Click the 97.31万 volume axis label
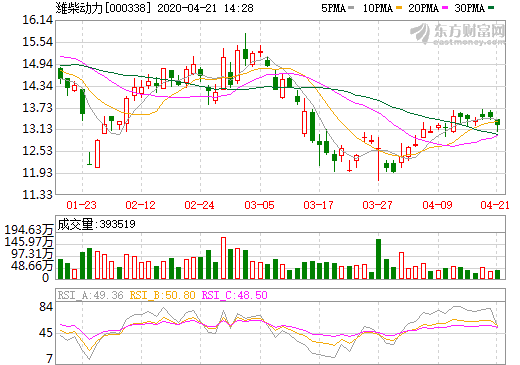 [32, 254]
